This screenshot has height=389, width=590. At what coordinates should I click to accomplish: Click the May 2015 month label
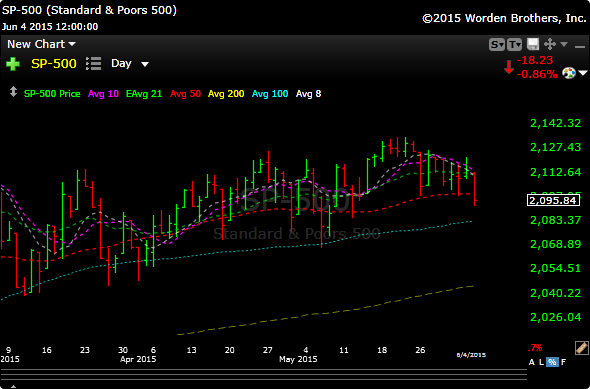(x=298, y=359)
